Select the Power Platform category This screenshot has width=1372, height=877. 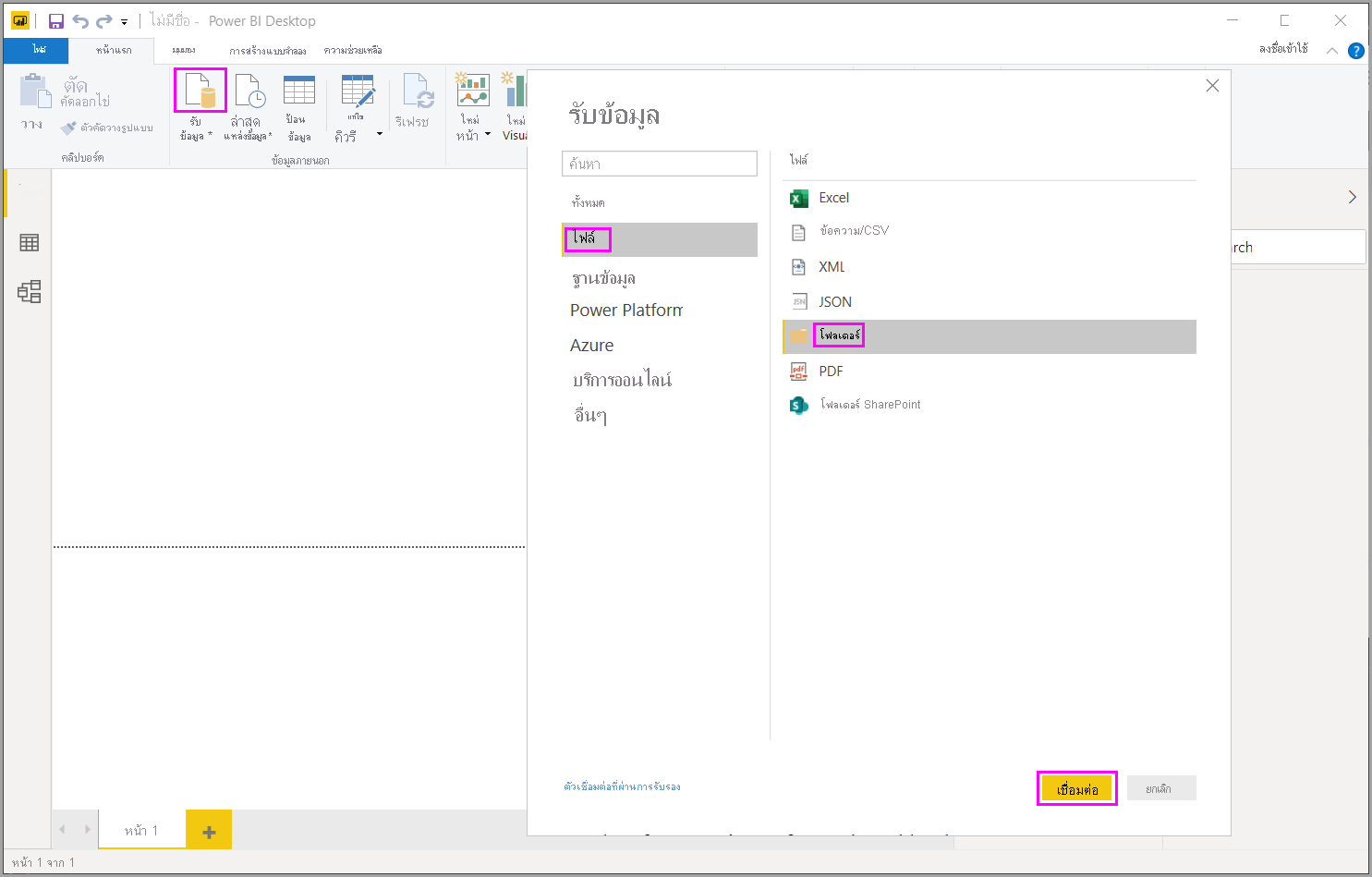626,311
